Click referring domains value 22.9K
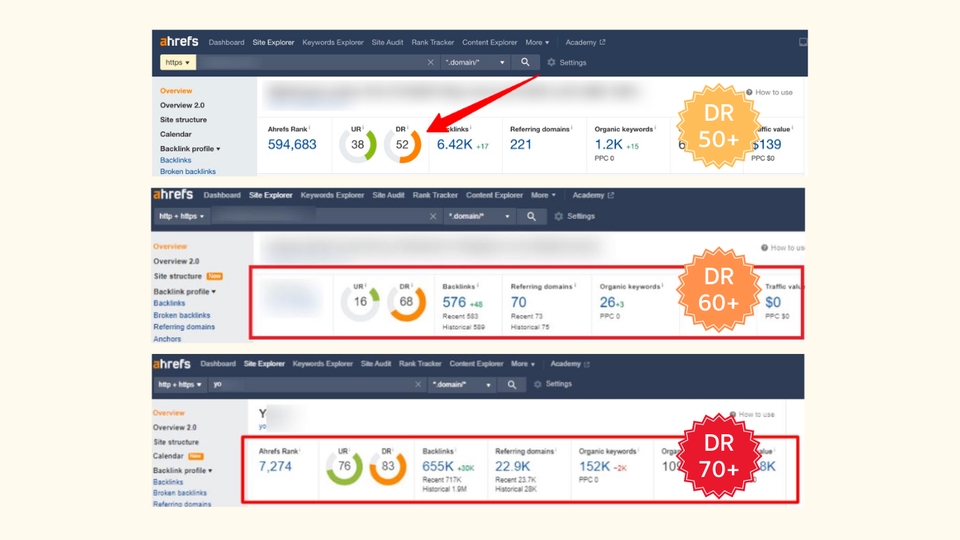 pos(512,467)
